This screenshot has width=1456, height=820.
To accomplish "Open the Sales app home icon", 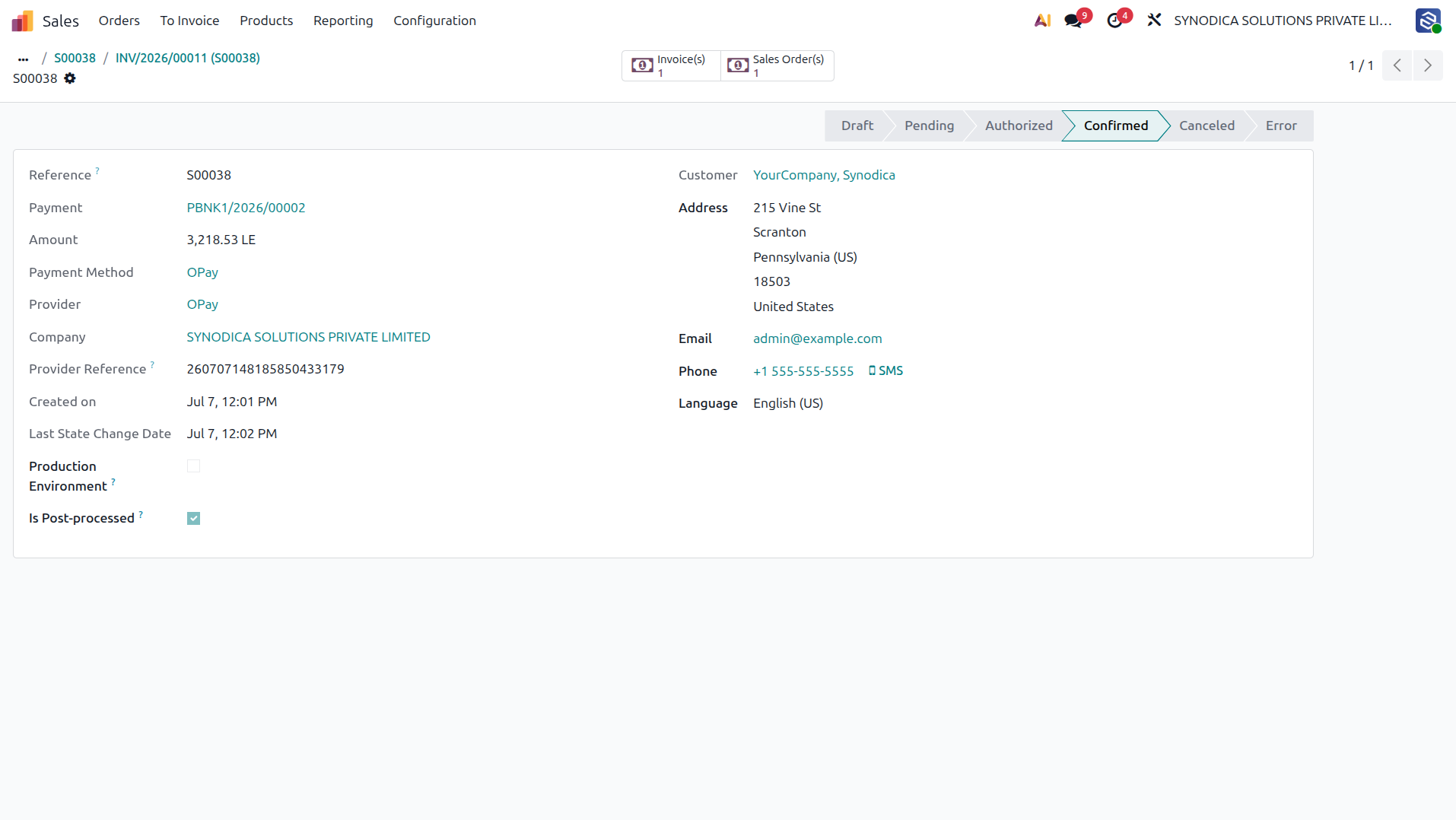I will click(x=23, y=21).
